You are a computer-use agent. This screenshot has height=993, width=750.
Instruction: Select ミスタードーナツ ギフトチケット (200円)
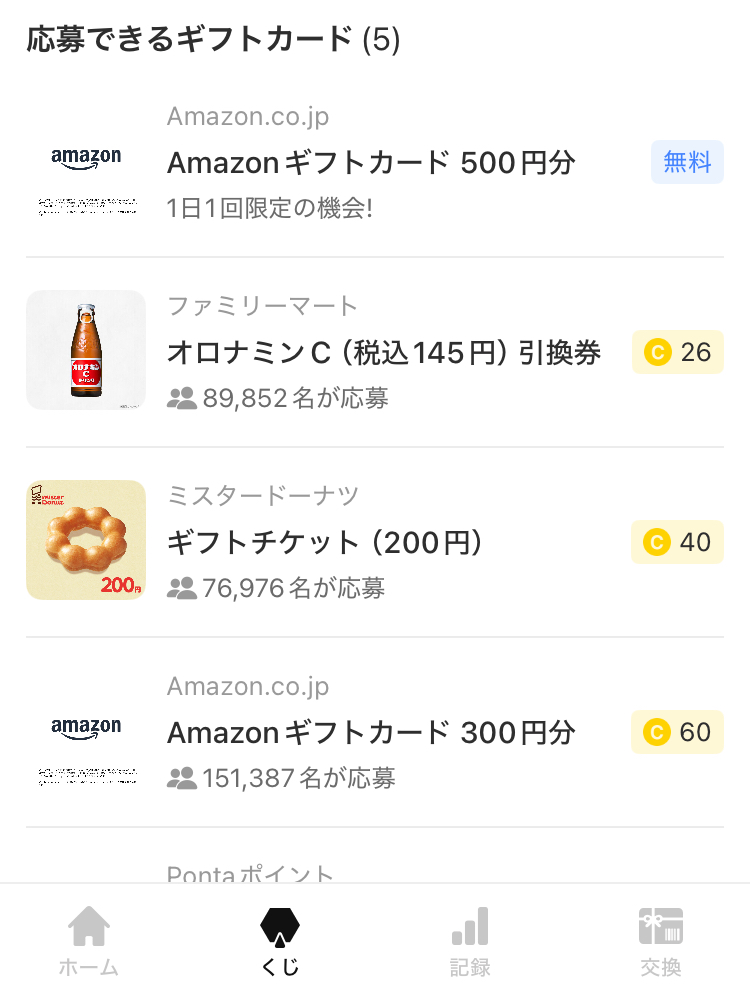pyautogui.click(x=326, y=542)
